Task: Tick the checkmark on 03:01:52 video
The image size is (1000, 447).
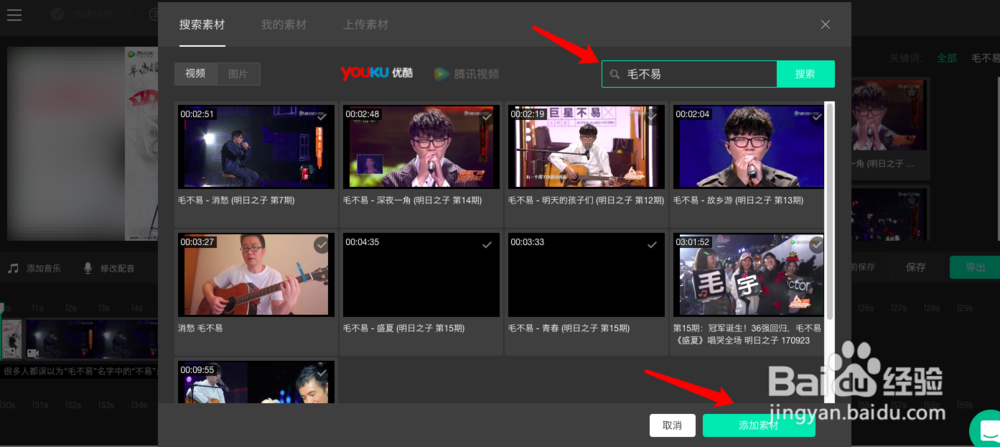Action: (x=816, y=244)
